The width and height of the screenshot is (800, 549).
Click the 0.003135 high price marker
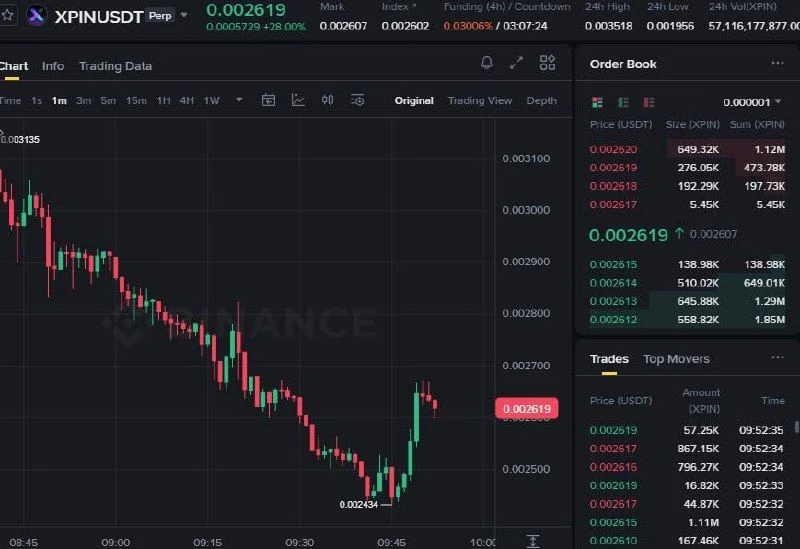20,139
